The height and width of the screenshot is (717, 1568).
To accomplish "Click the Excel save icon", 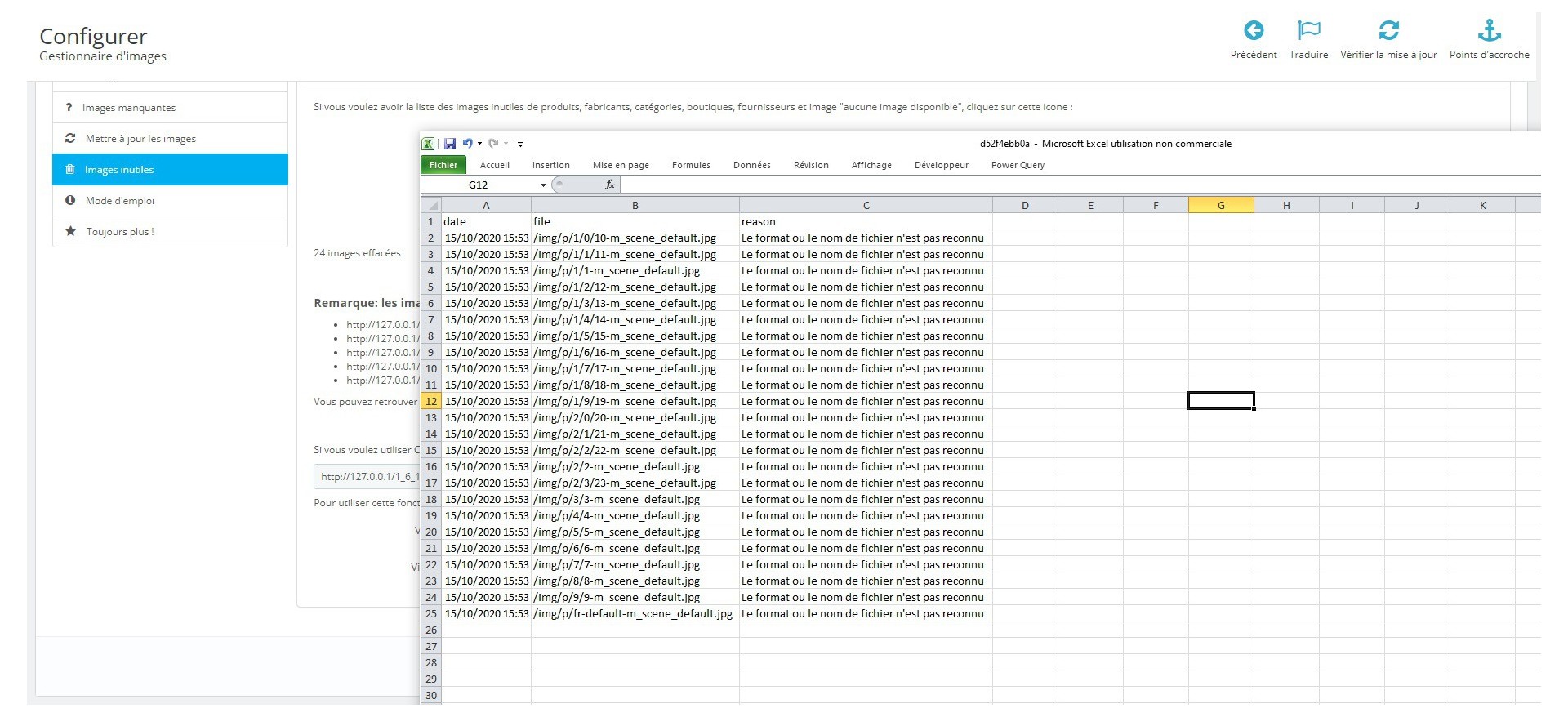I will click(449, 144).
